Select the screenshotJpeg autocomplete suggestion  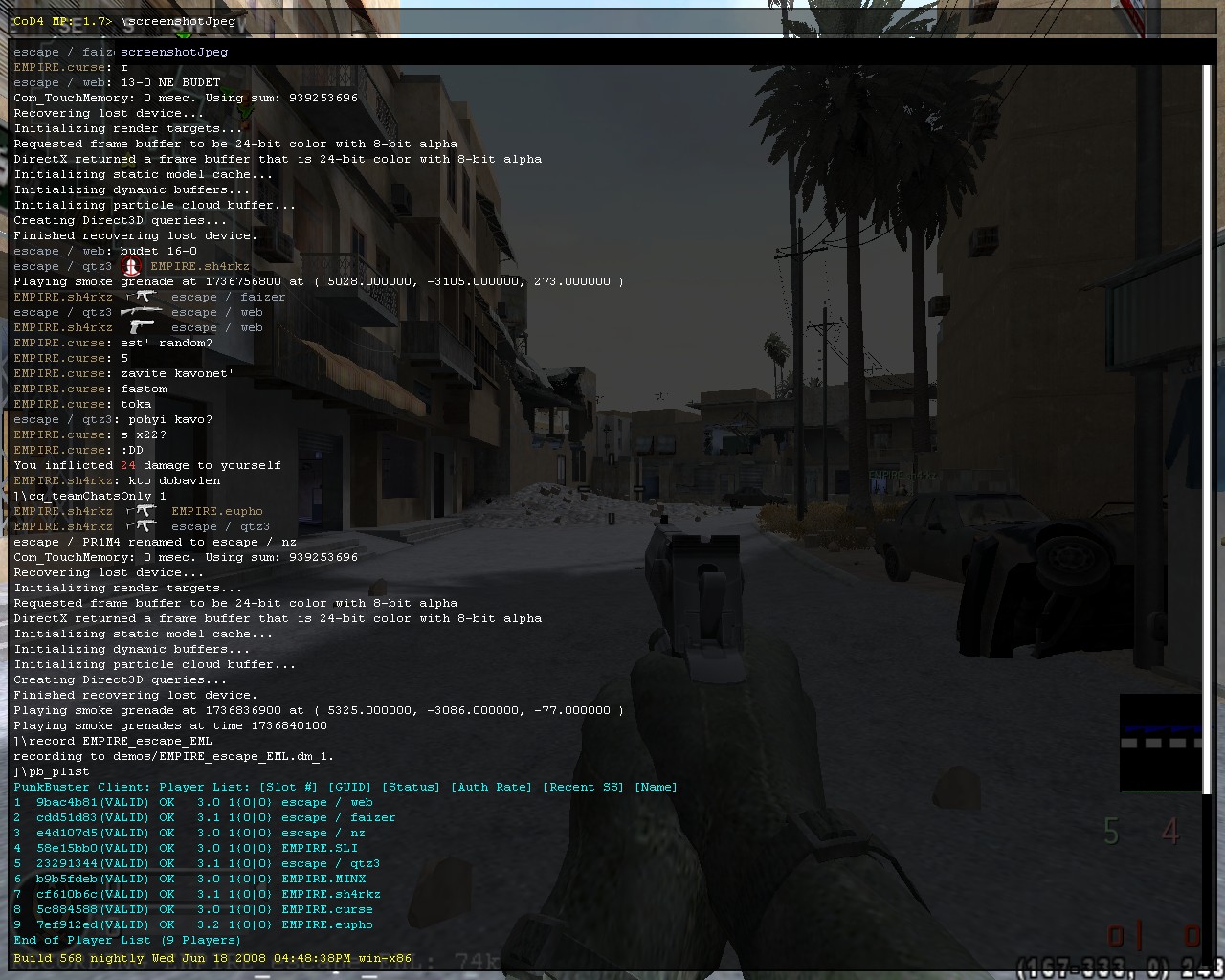[174, 52]
